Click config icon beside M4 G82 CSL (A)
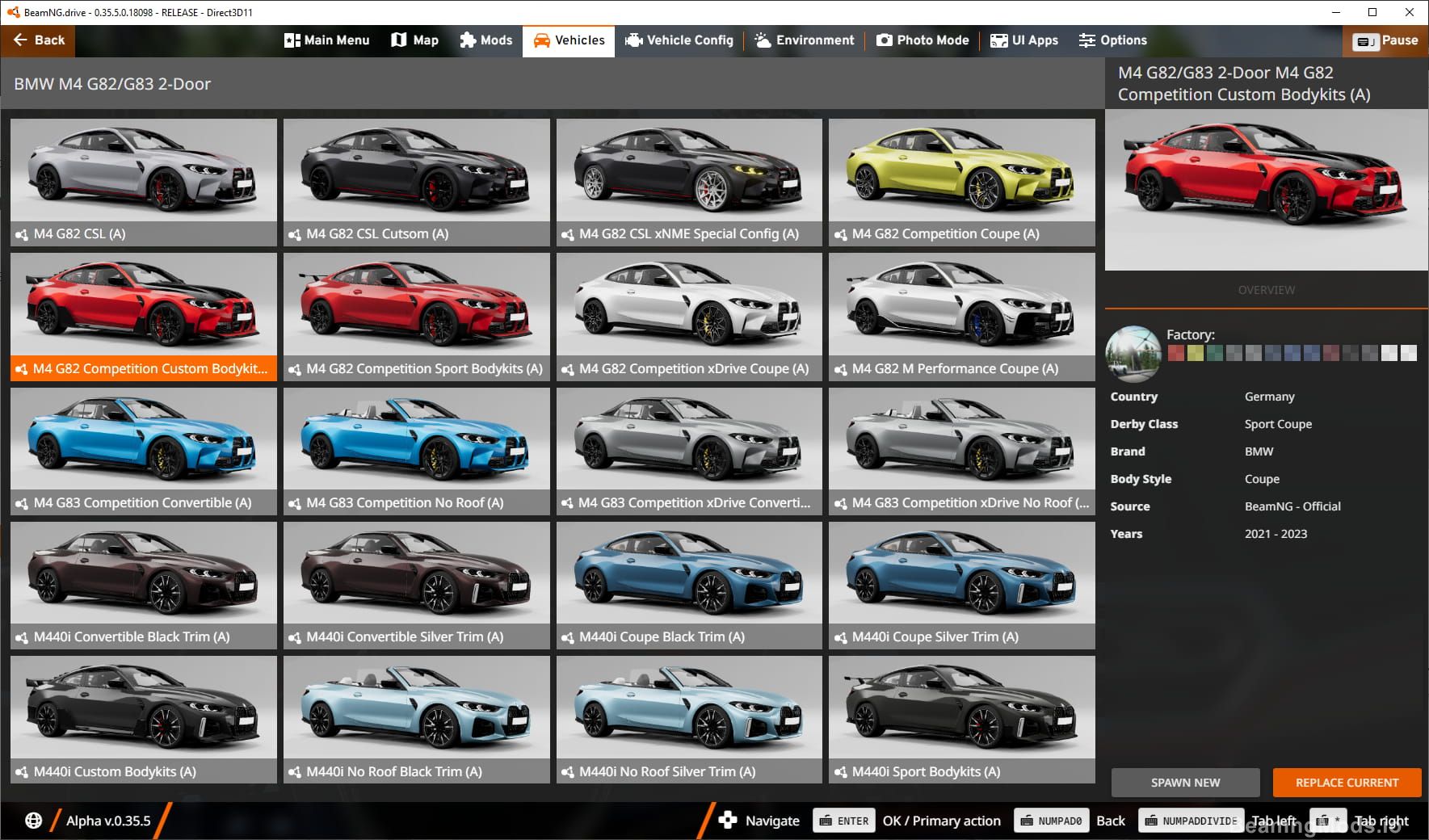 [x=22, y=234]
